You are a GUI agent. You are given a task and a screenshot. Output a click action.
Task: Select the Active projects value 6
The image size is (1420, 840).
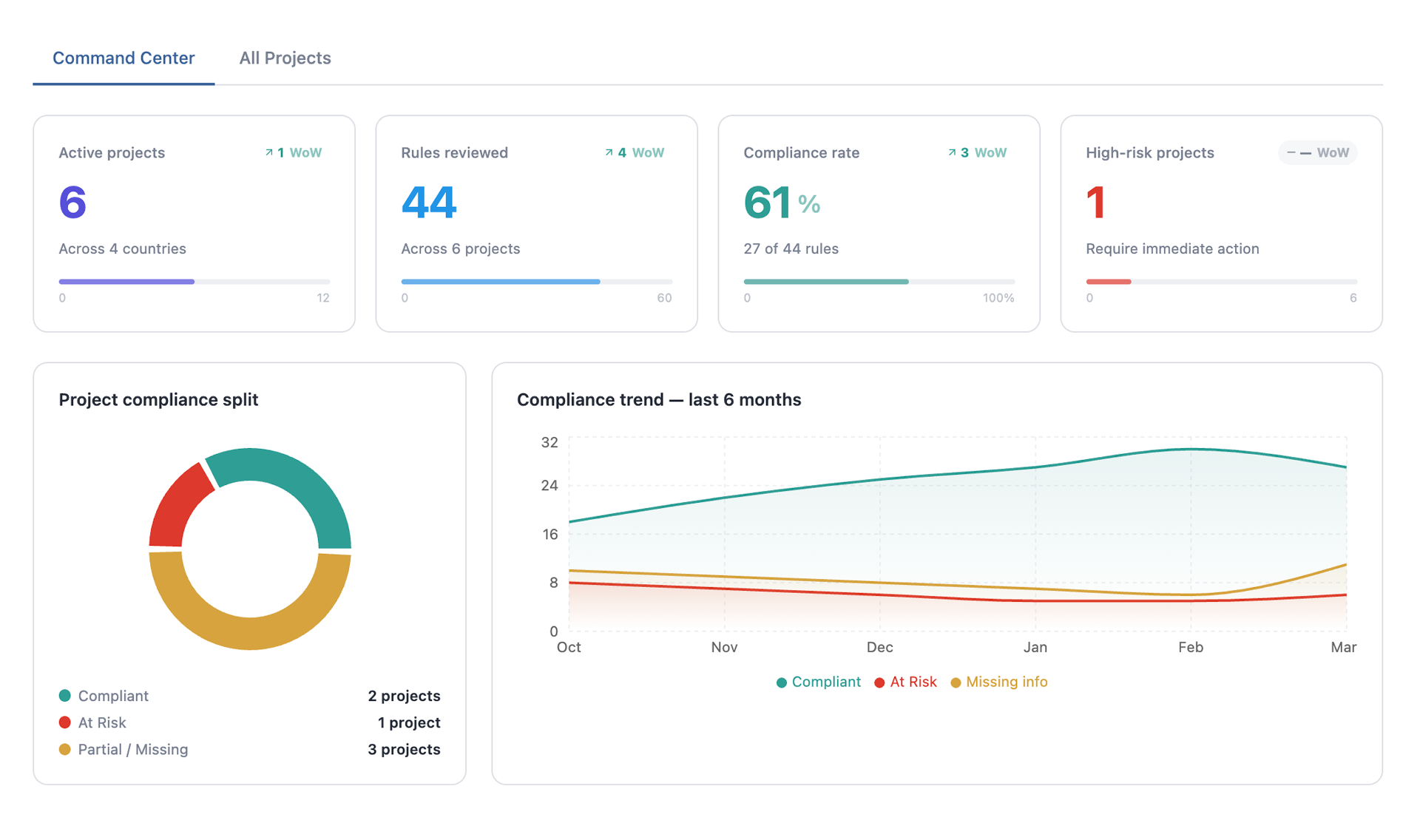pos(72,202)
